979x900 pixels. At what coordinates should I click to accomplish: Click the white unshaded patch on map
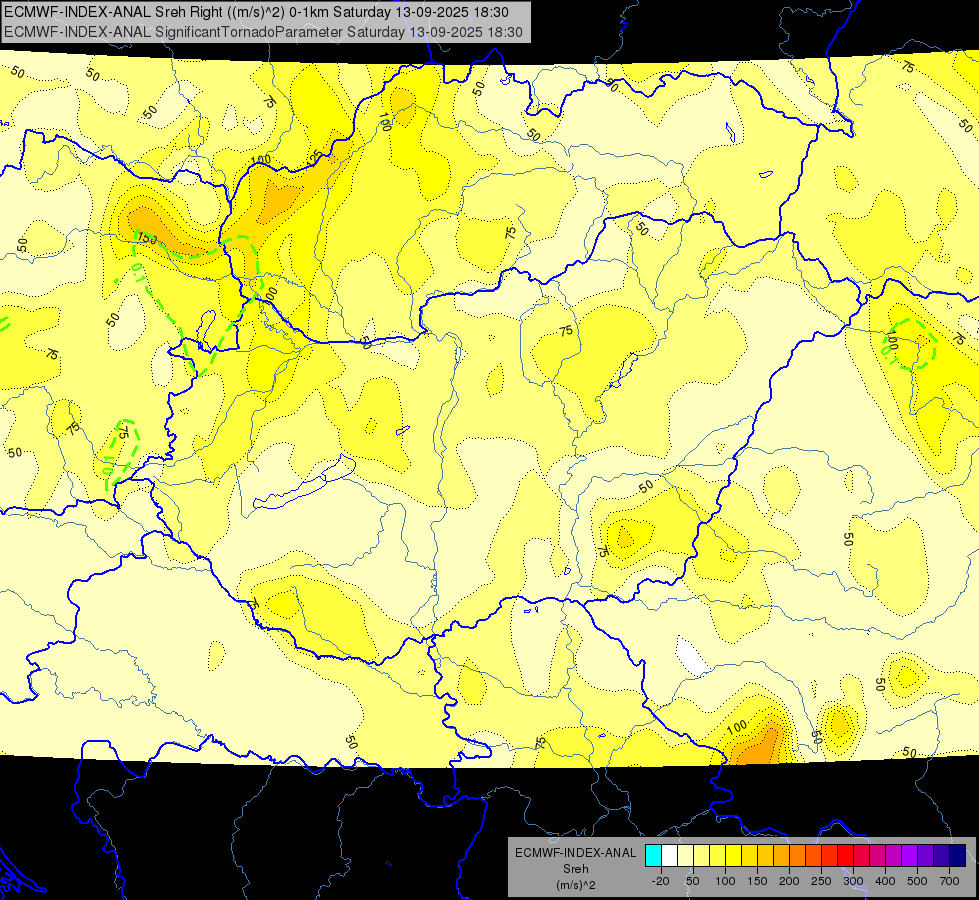(693, 657)
